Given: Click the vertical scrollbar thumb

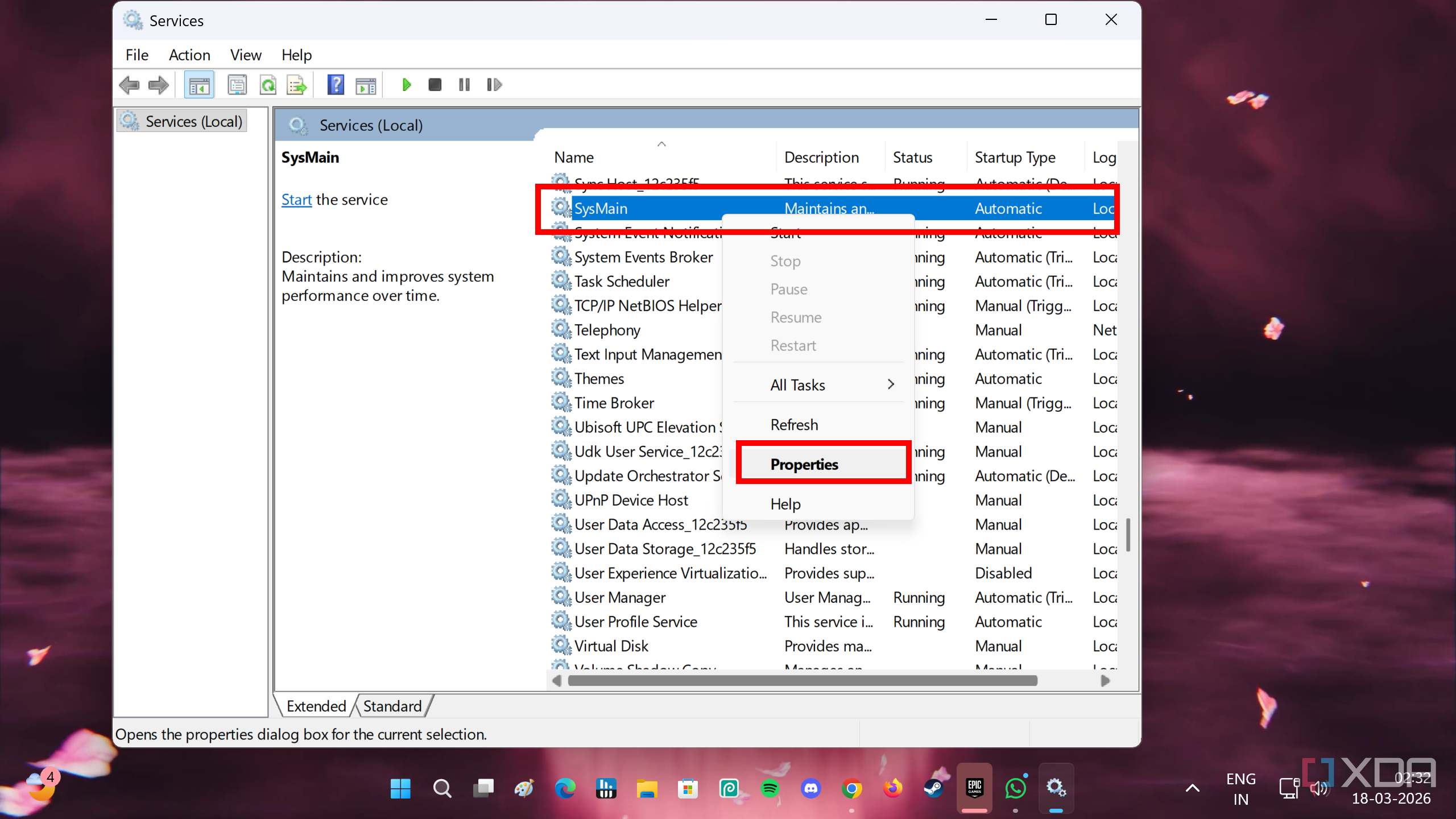Looking at the screenshot, I should click(1128, 535).
